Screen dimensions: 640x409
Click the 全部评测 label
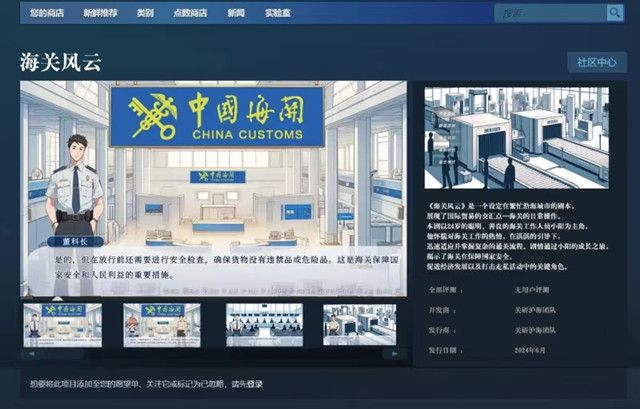tap(445, 290)
